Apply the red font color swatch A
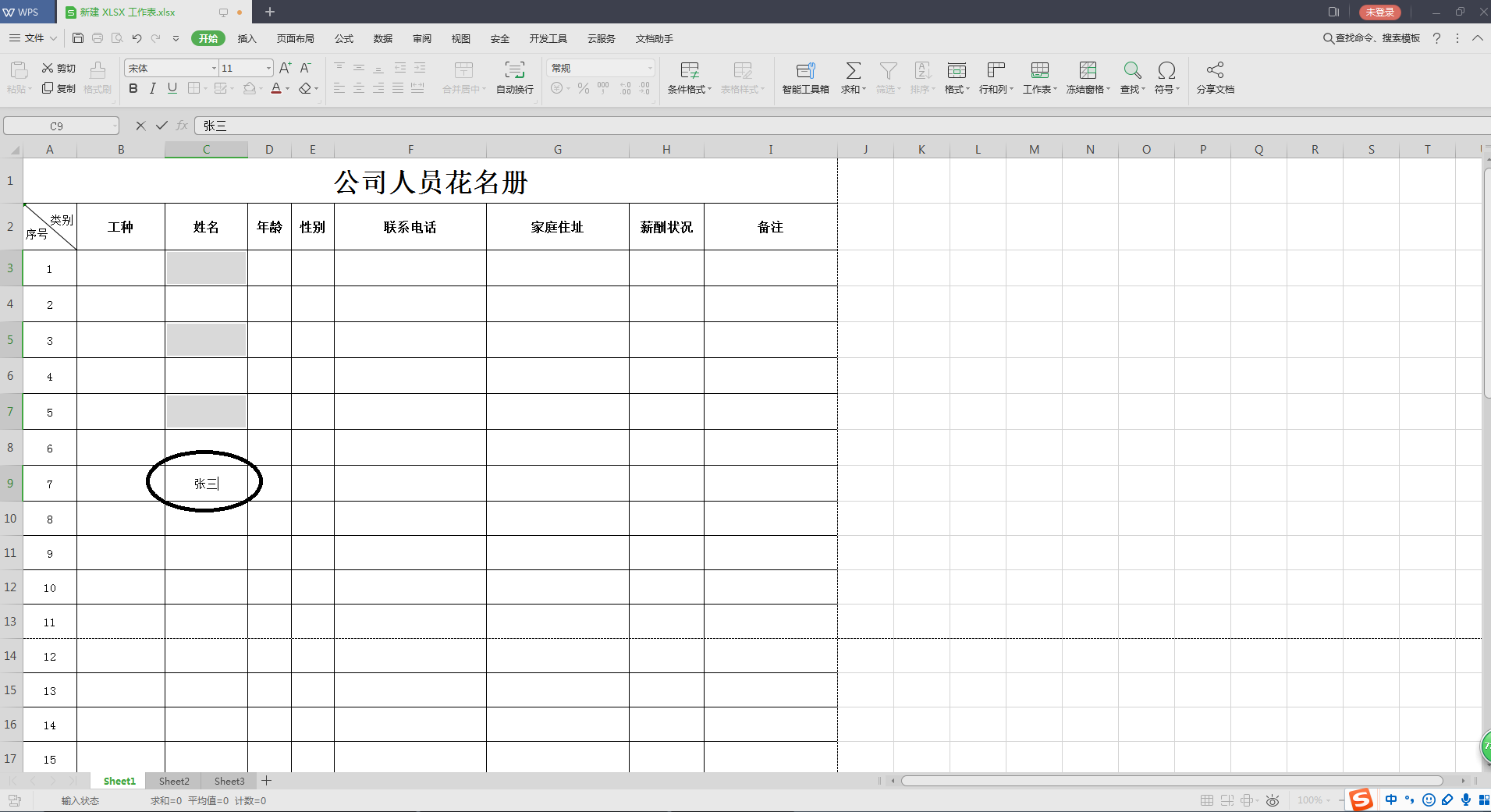 click(276, 89)
